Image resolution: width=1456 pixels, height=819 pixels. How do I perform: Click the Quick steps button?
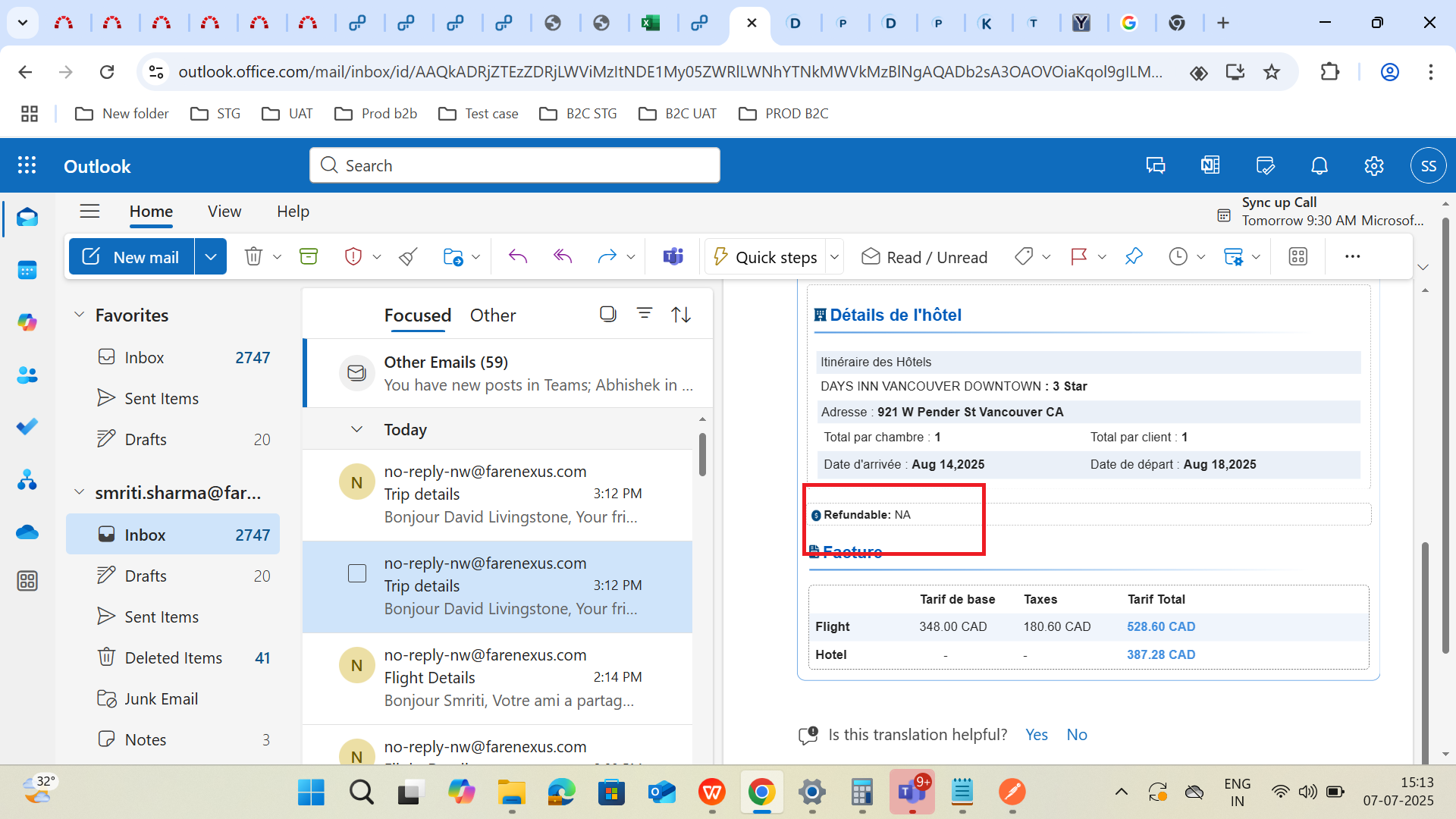tap(766, 257)
